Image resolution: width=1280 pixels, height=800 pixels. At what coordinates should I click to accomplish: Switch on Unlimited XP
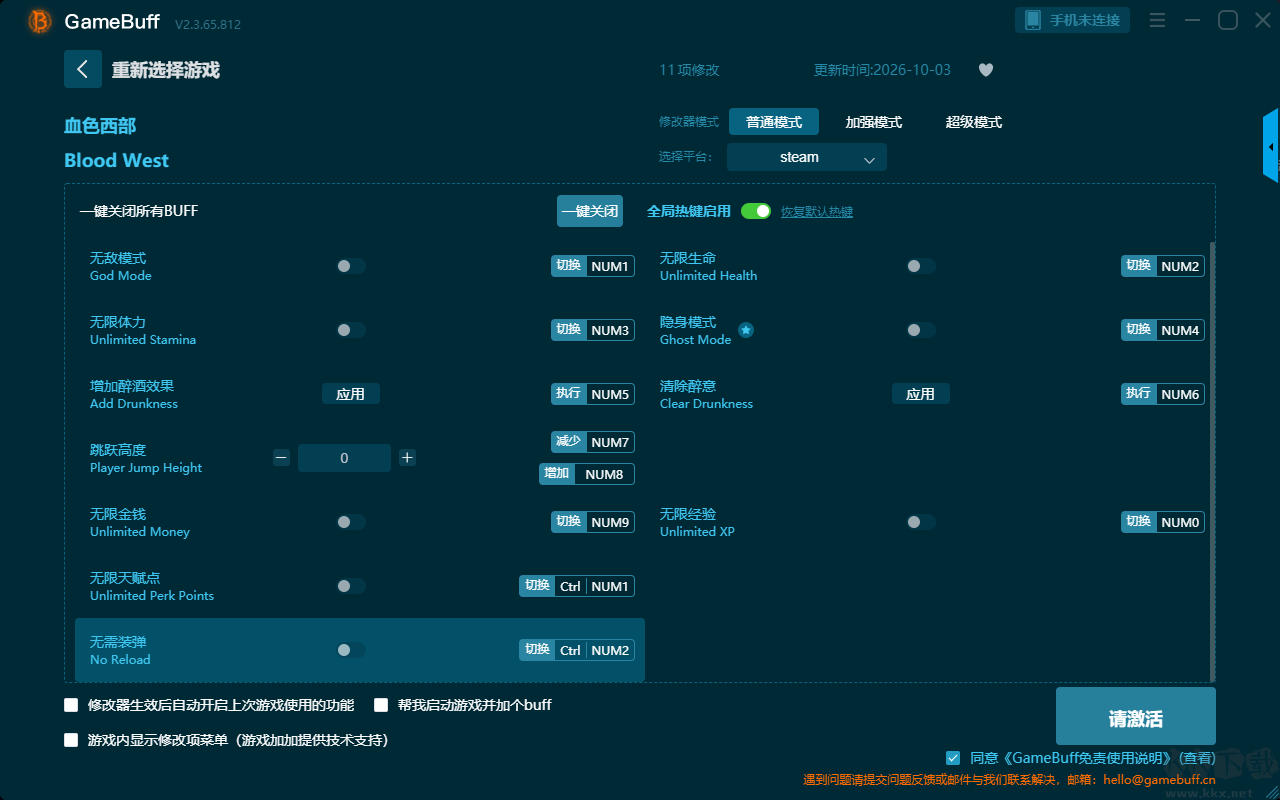pyautogui.click(x=921, y=522)
